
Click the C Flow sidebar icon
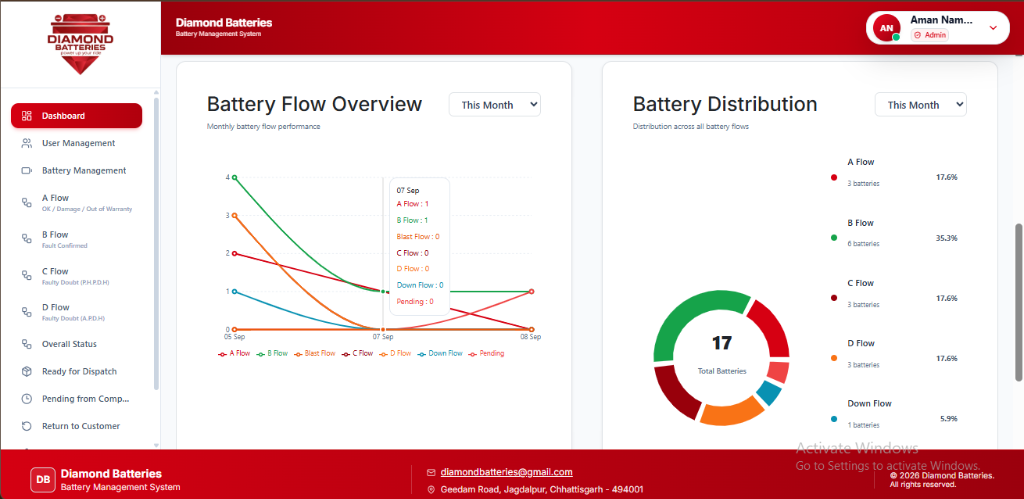27,276
